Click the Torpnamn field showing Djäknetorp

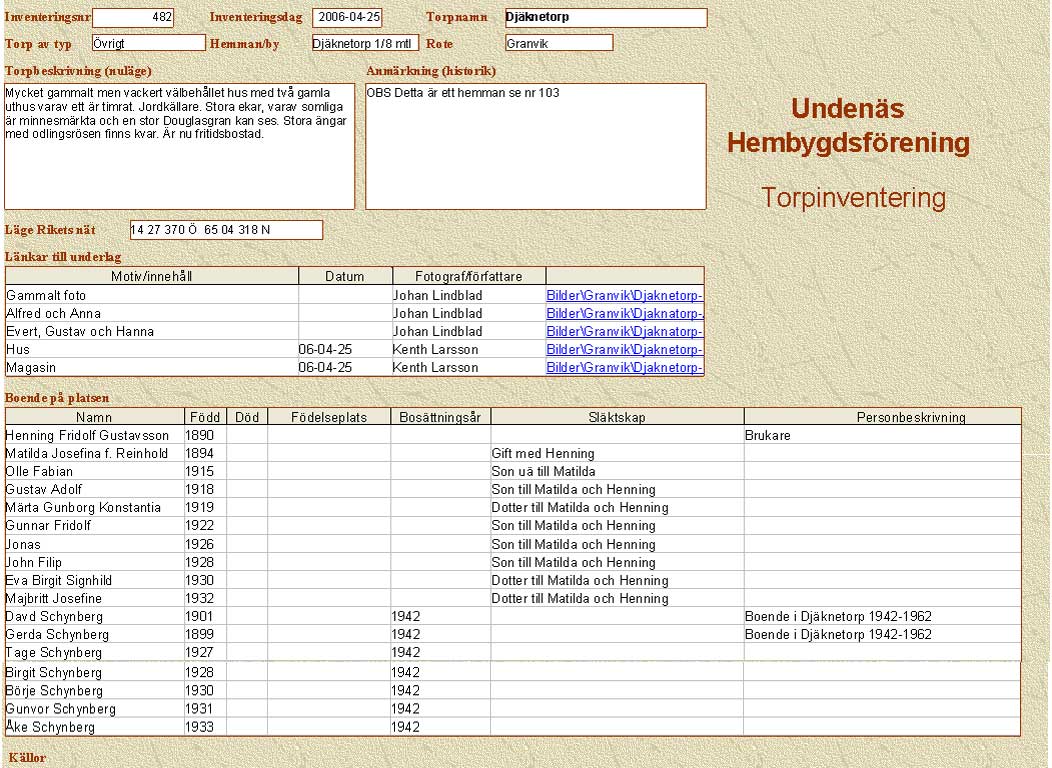pos(605,18)
